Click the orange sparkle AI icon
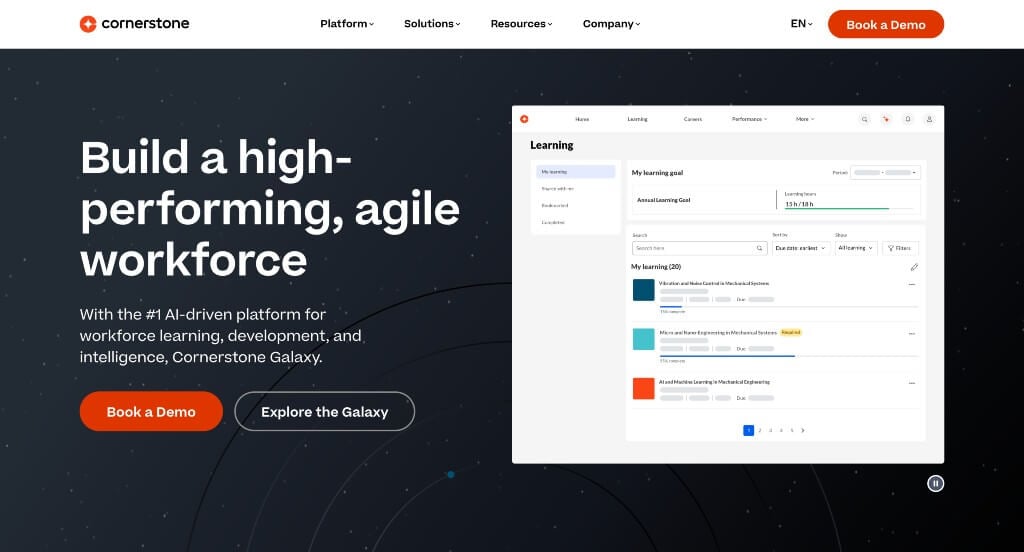 [886, 120]
